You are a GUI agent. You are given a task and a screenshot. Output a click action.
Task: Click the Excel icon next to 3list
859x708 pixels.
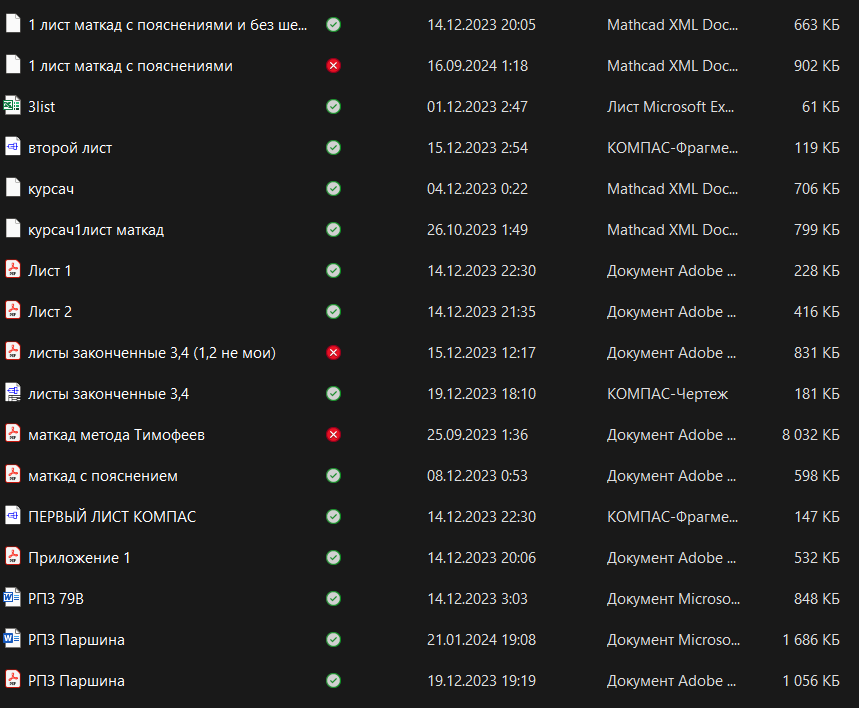point(13,106)
